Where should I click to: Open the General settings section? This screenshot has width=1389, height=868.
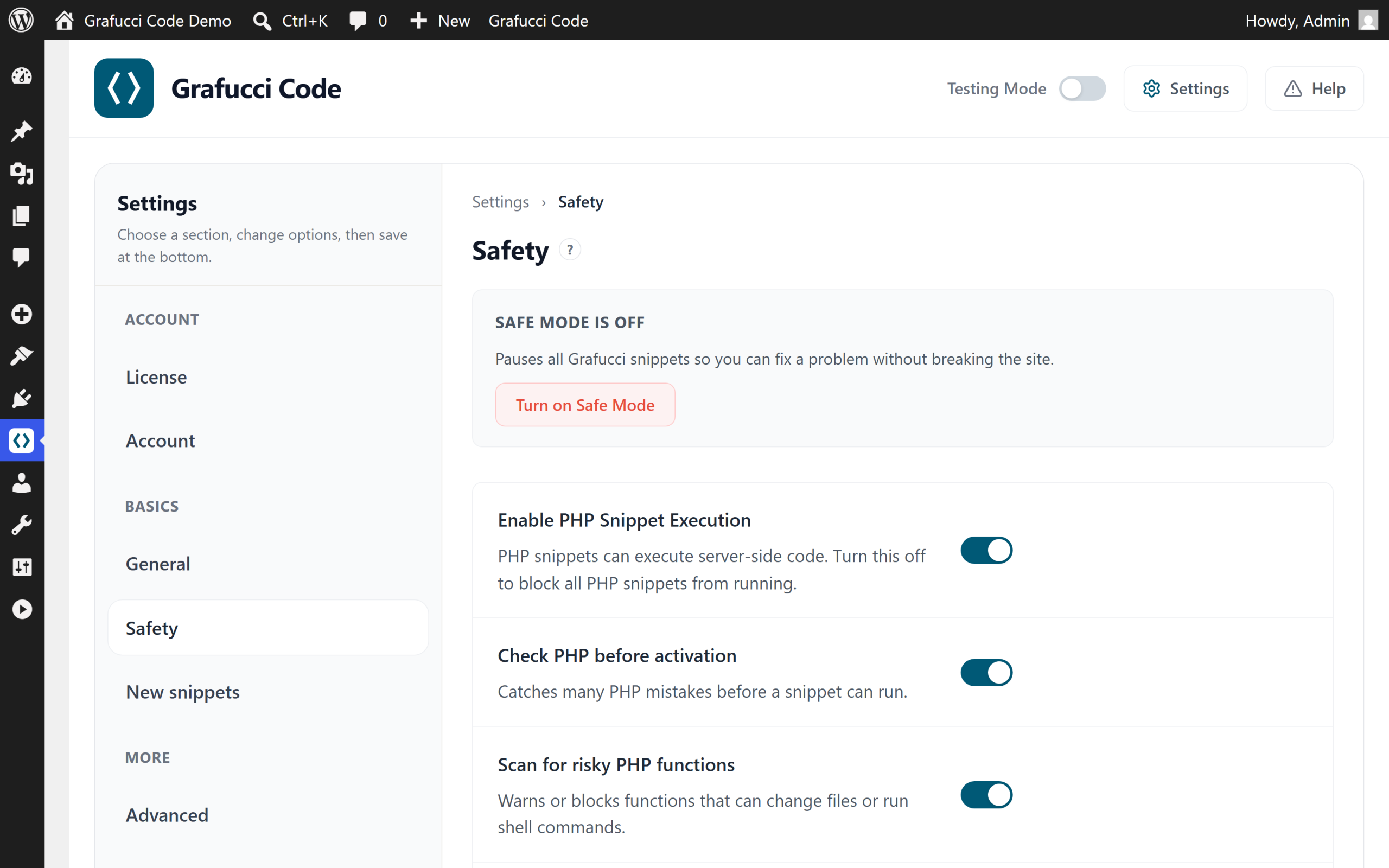pyautogui.click(x=268, y=564)
